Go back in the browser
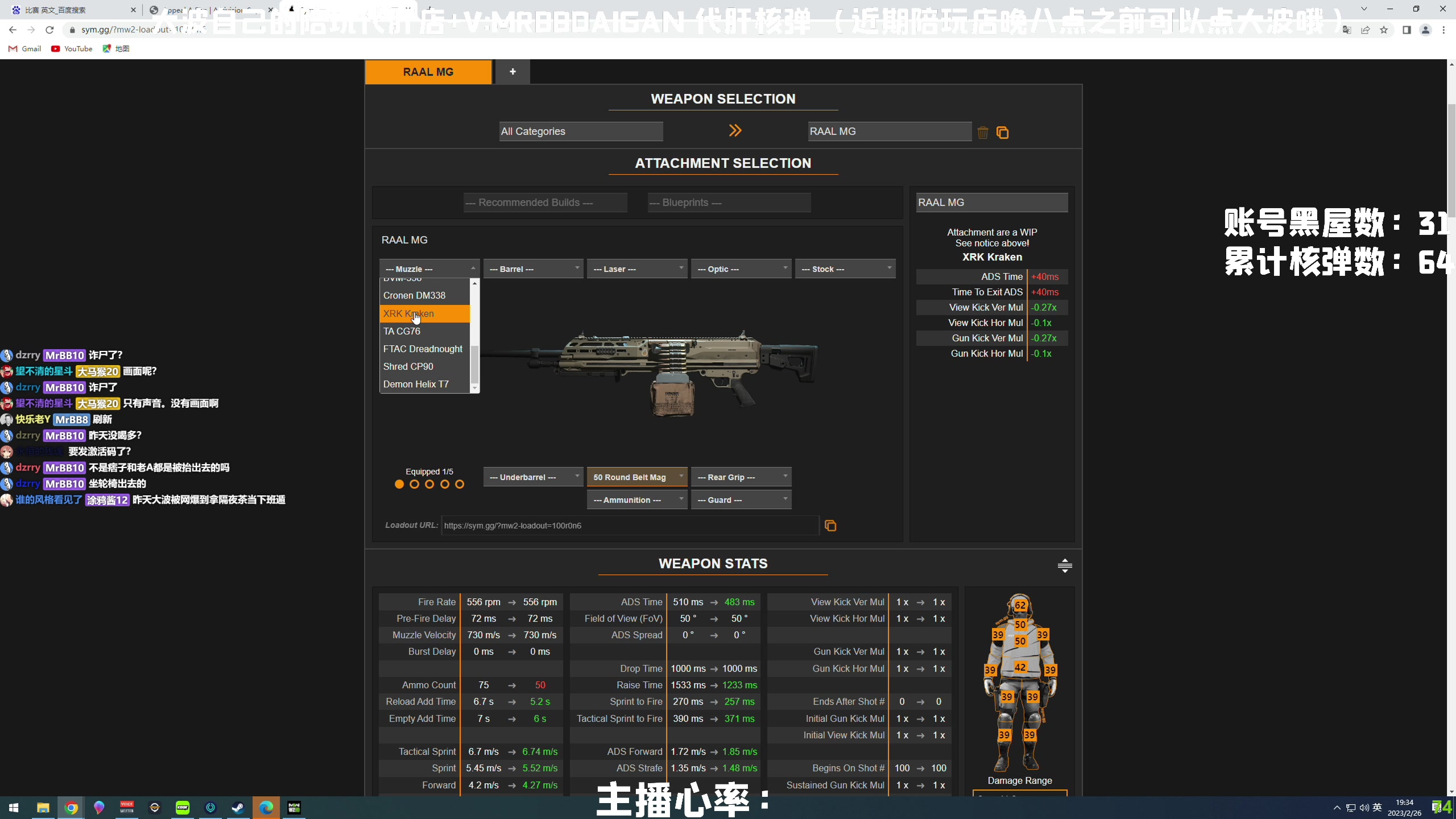Viewport: 1456px width, 819px height. (x=13, y=30)
